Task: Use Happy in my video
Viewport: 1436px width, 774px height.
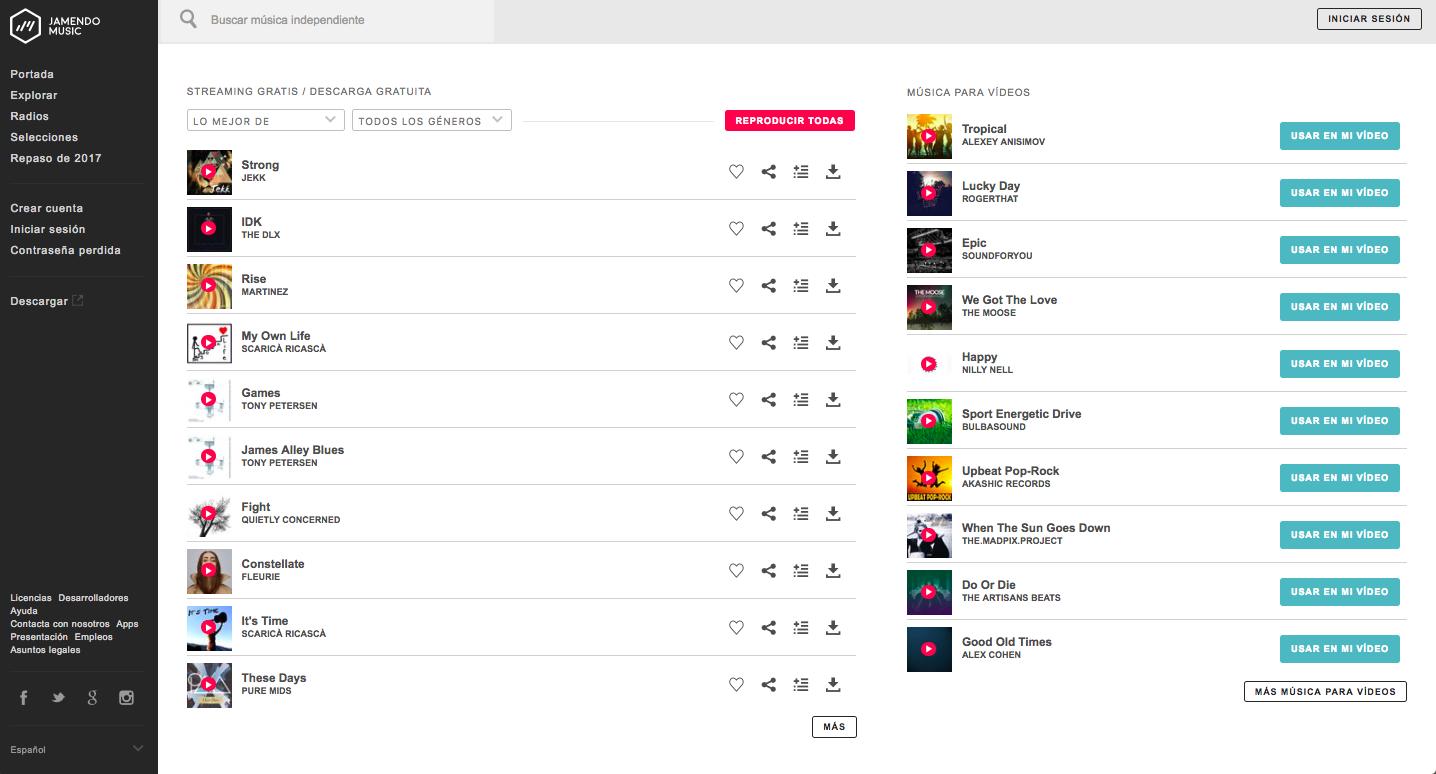Action: click(x=1340, y=364)
